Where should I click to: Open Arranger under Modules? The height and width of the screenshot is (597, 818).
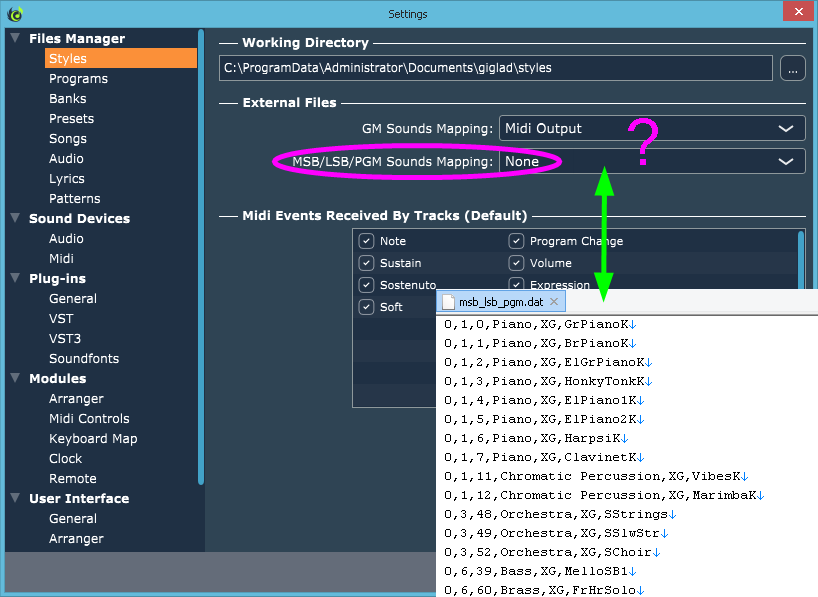76,399
